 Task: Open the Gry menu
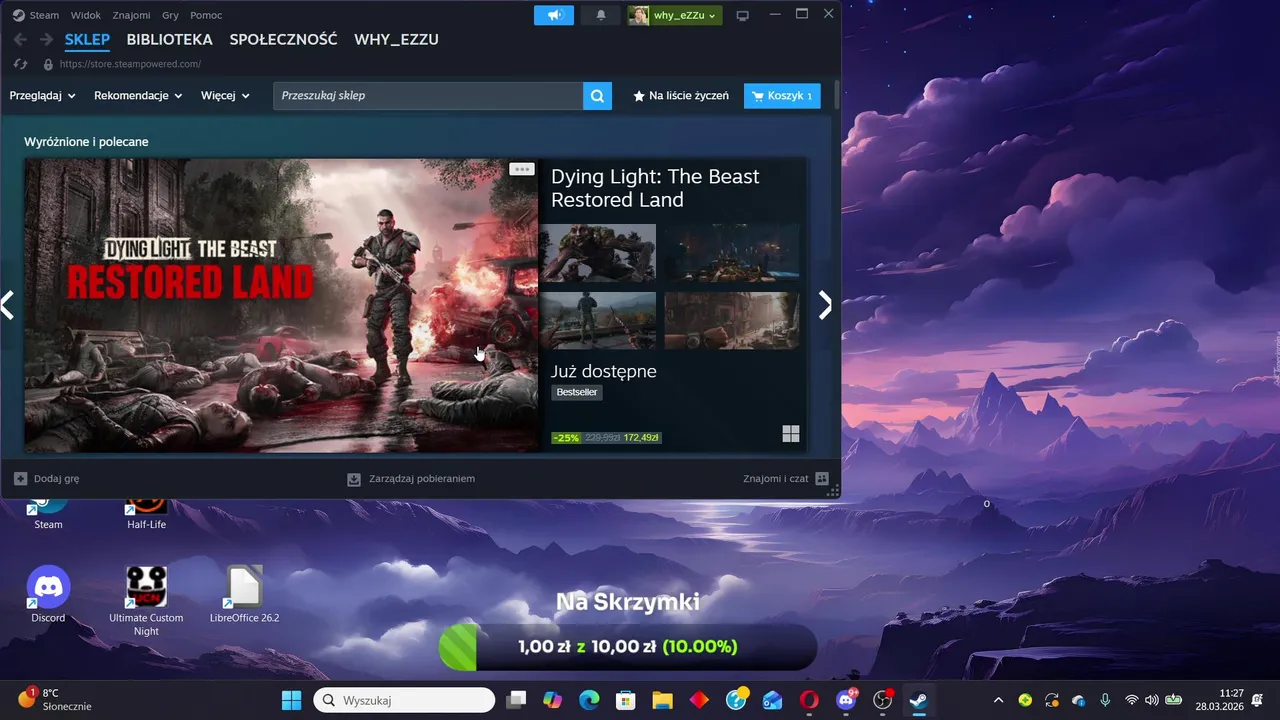[x=170, y=15]
